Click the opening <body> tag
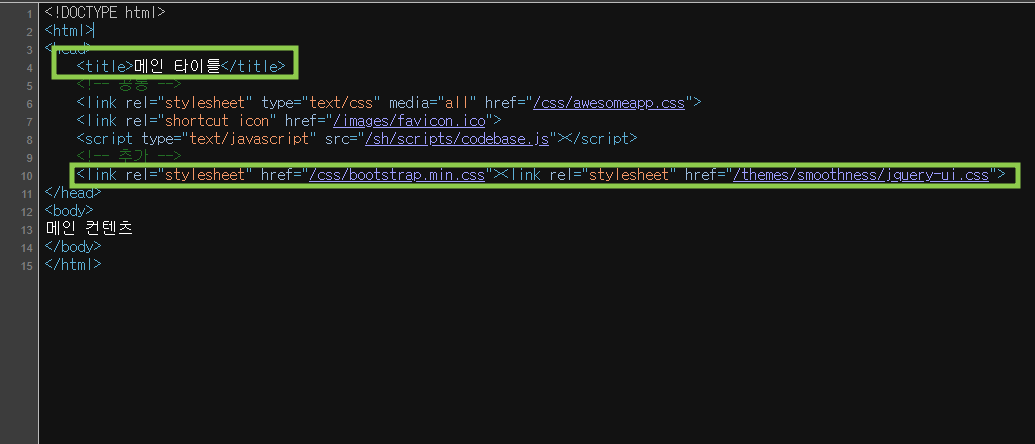 click(x=69, y=211)
